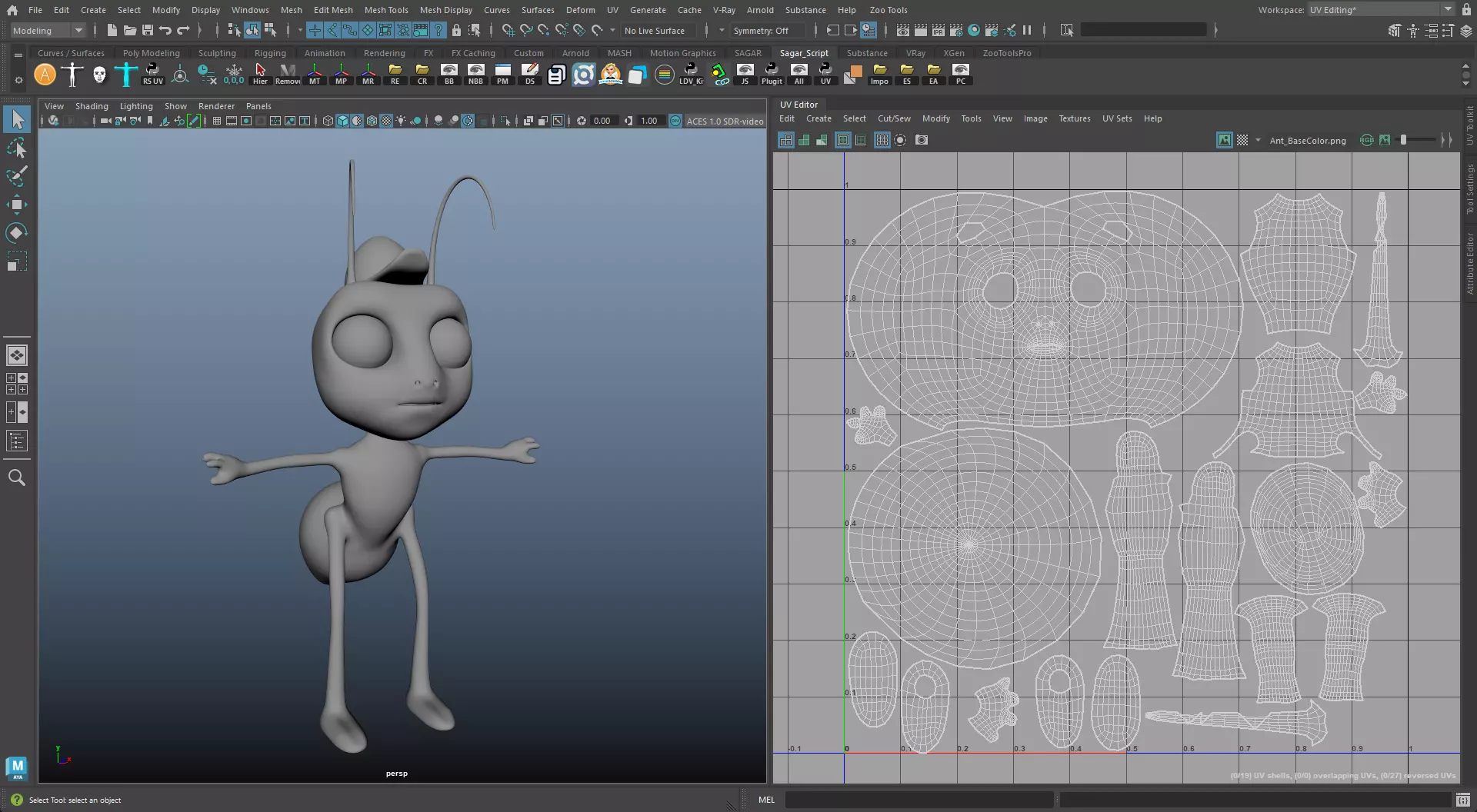Toggle Lock selection icon in status line

point(456,31)
